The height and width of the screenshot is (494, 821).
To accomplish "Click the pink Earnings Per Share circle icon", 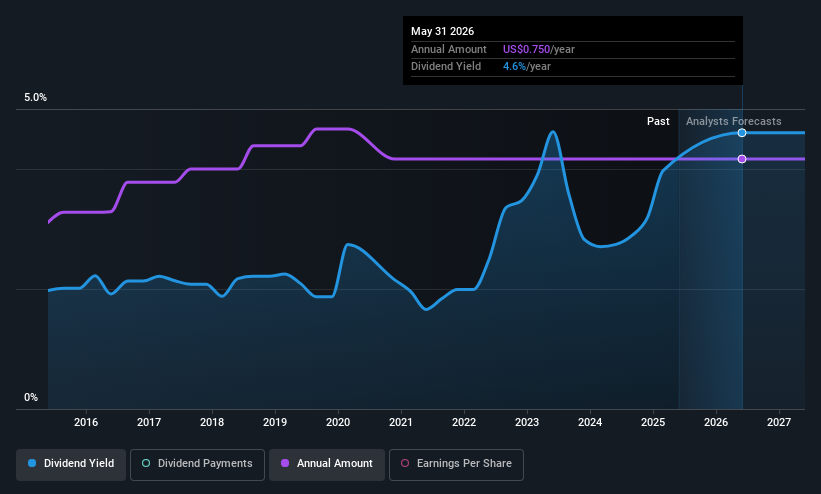I will click(405, 463).
